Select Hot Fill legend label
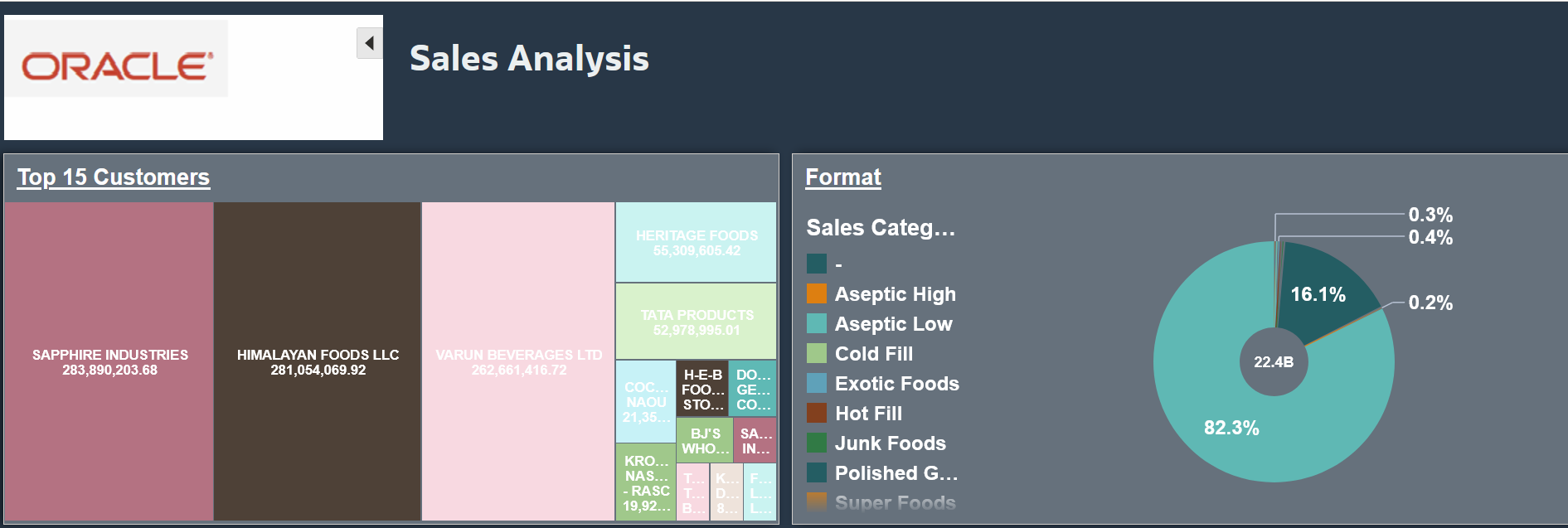This screenshot has width=1568, height=528. (869, 414)
